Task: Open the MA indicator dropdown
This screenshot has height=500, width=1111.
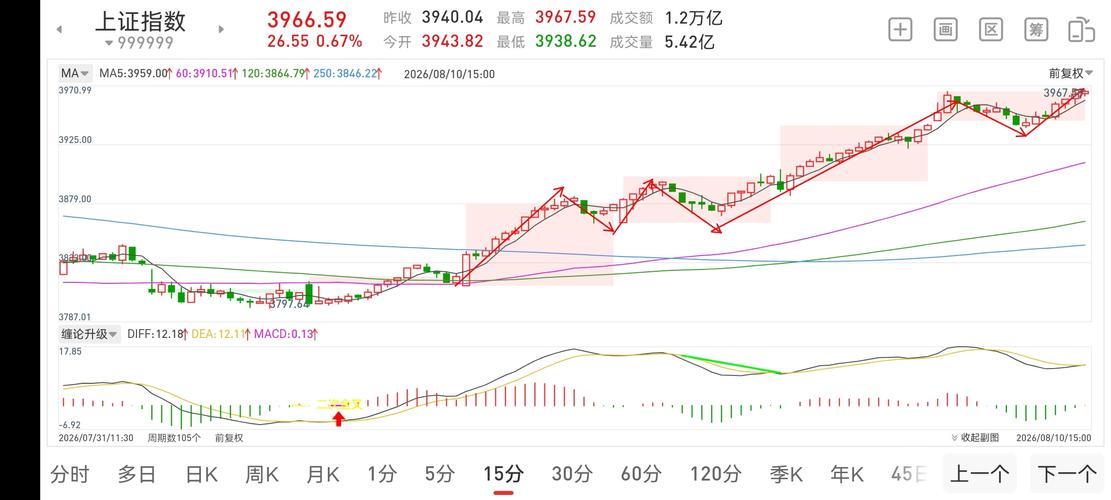Action: 75,73
